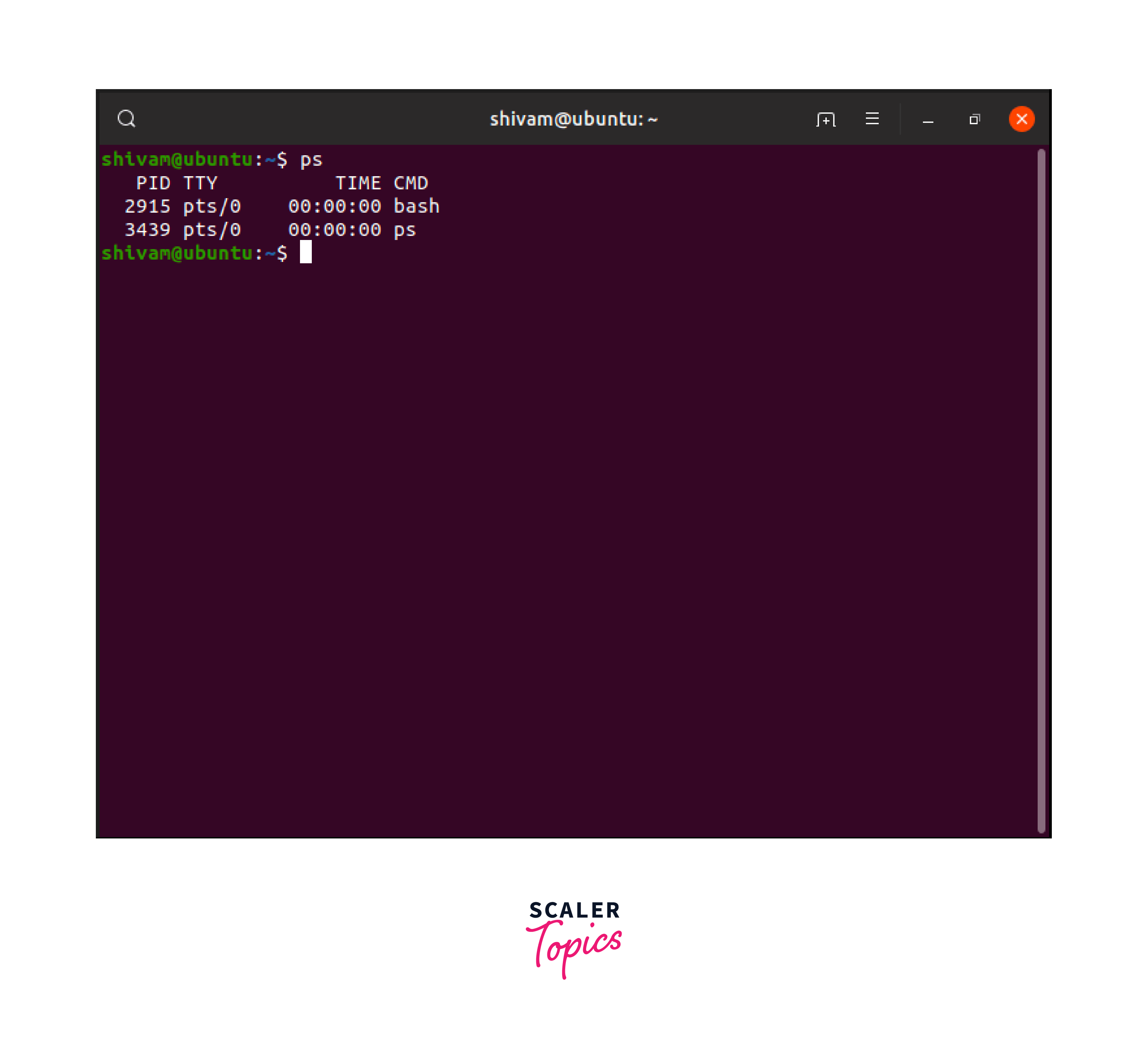Click the CMD column header
This screenshot has height=1044, width=1148.
(x=411, y=183)
